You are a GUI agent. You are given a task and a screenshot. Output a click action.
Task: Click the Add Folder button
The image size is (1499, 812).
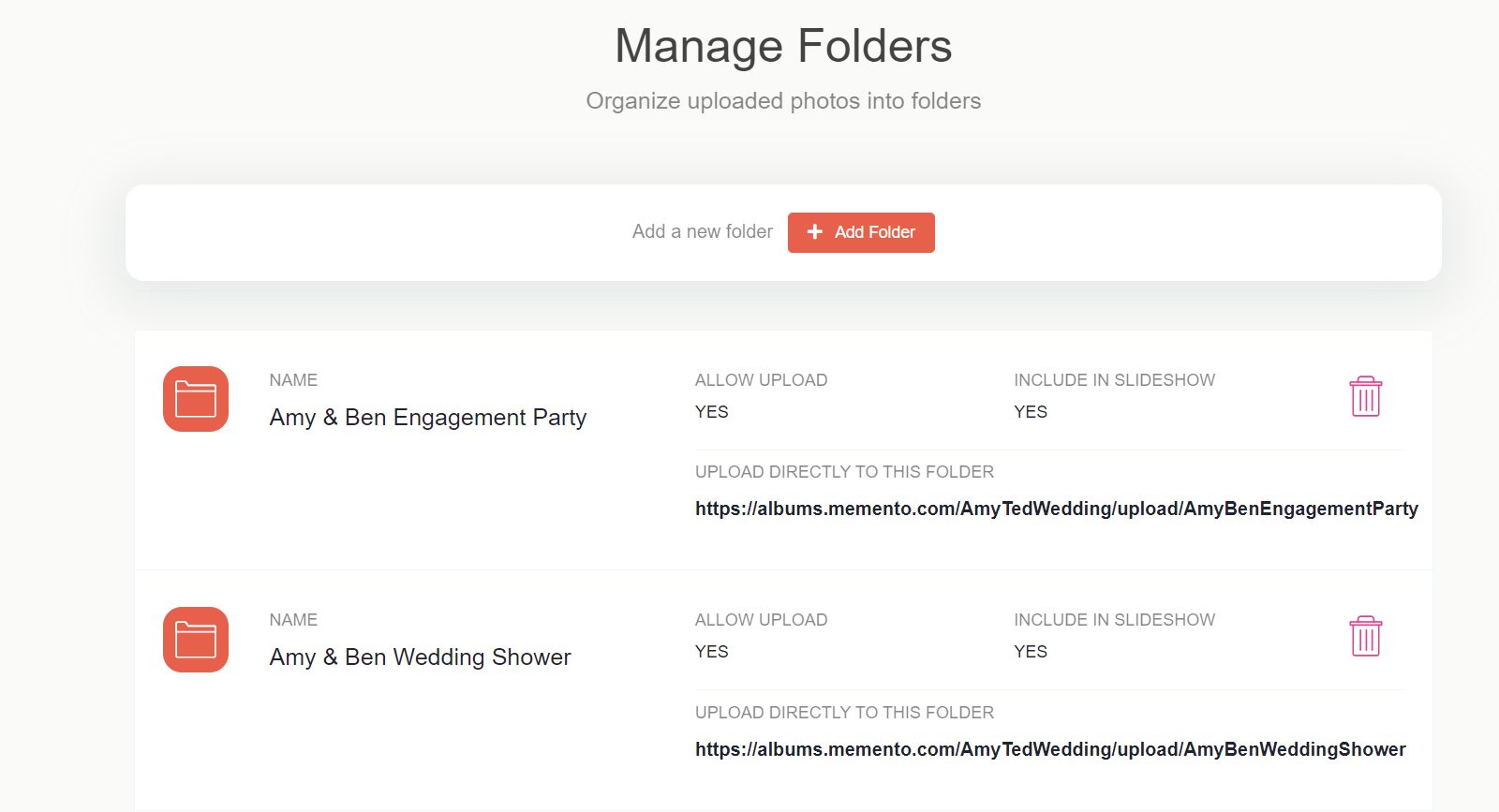click(861, 232)
